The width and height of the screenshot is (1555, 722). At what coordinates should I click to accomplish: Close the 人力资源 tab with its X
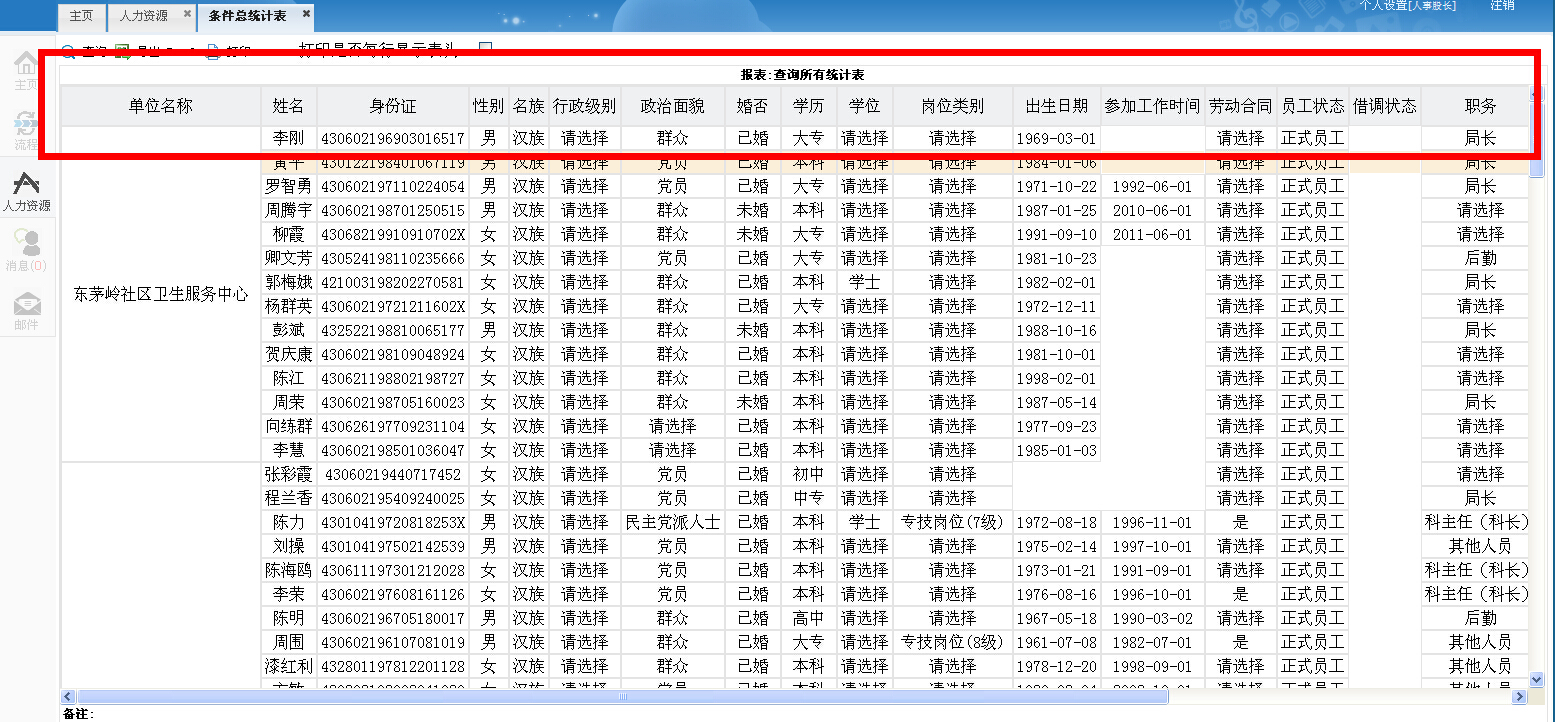(187, 15)
